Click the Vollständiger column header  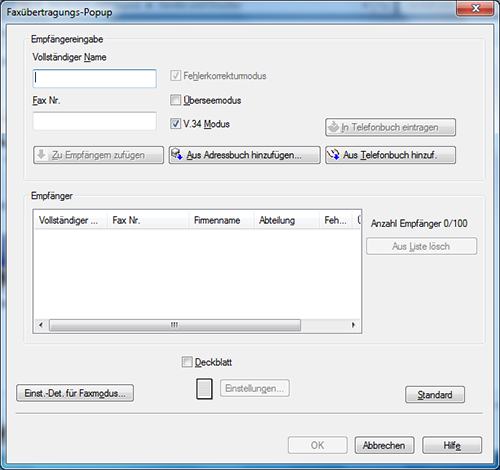(x=71, y=220)
